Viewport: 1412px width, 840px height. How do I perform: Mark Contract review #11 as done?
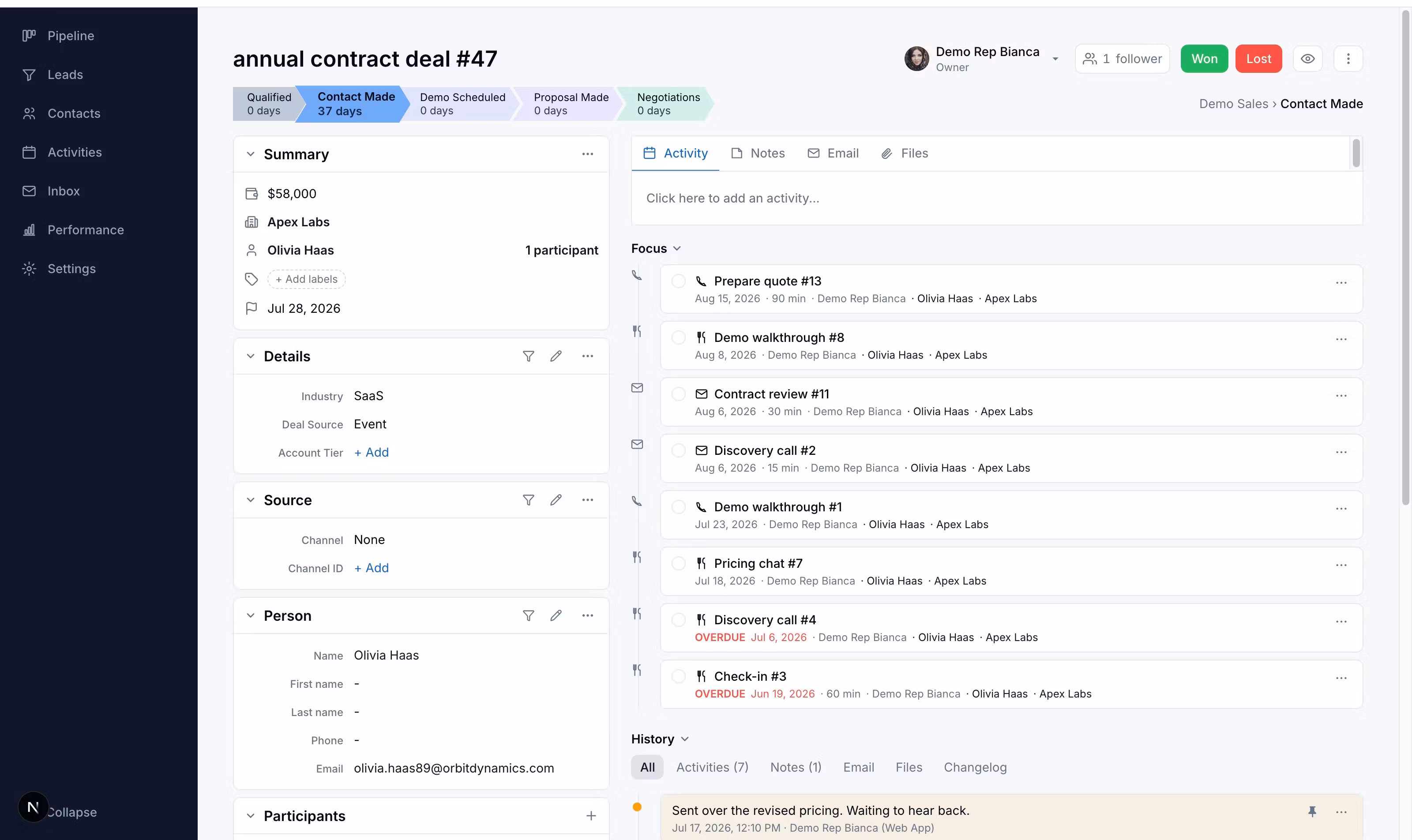(x=678, y=394)
